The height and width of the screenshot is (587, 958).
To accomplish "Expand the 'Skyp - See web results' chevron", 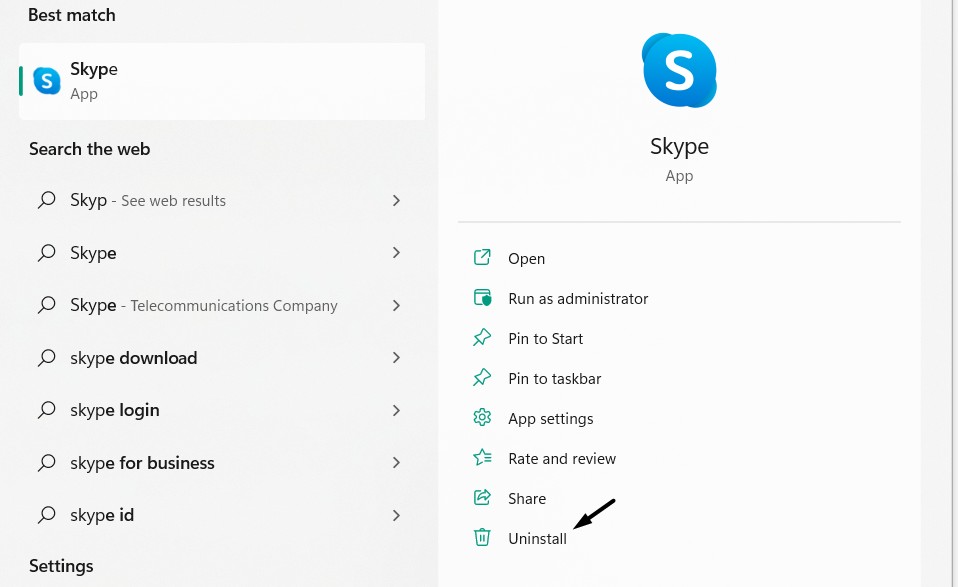I will click(396, 200).
